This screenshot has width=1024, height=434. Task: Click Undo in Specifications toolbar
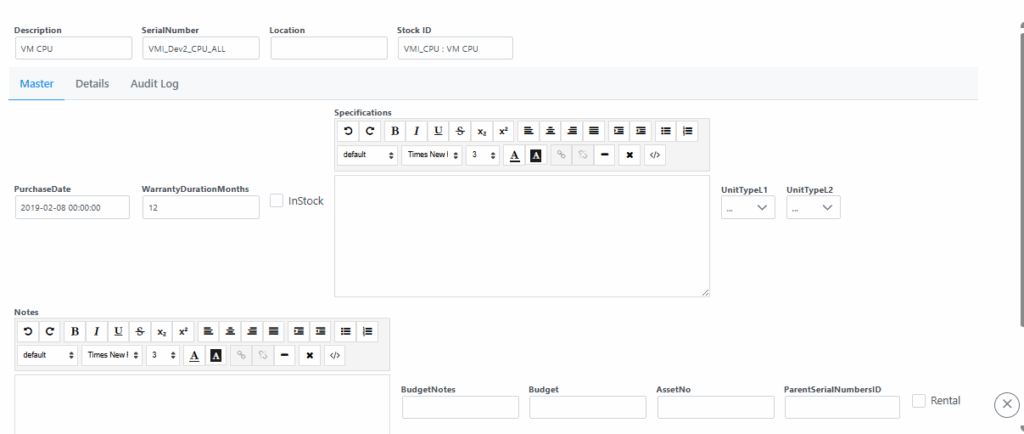(x=347, y=131)
